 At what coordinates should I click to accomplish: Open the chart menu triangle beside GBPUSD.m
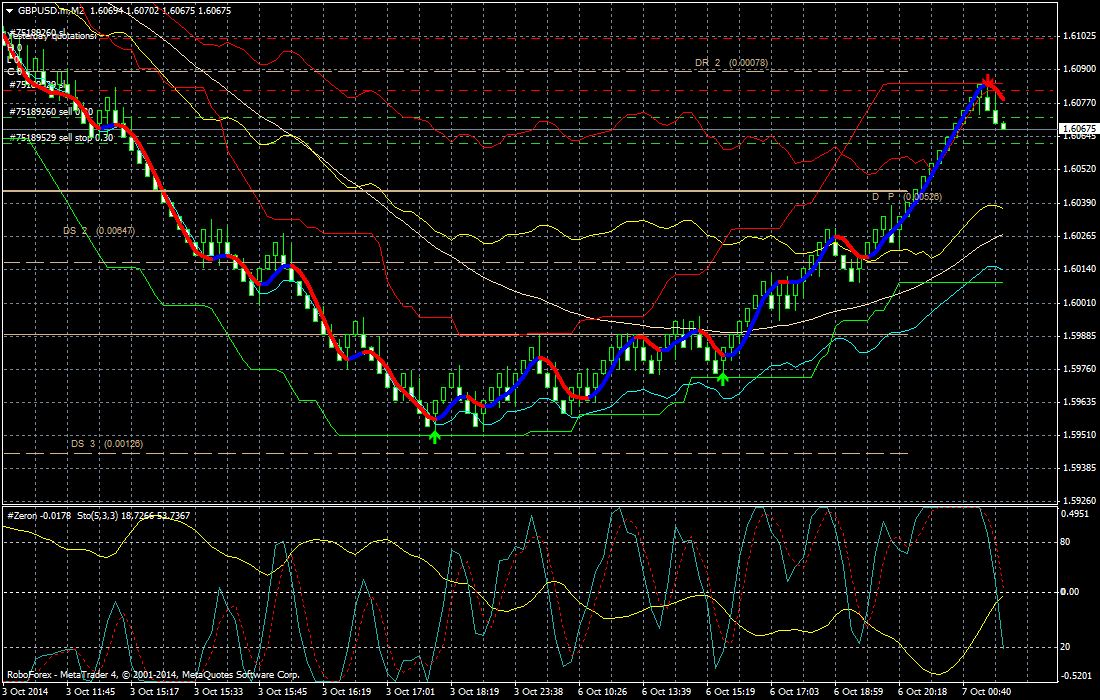tap(9, 11)
